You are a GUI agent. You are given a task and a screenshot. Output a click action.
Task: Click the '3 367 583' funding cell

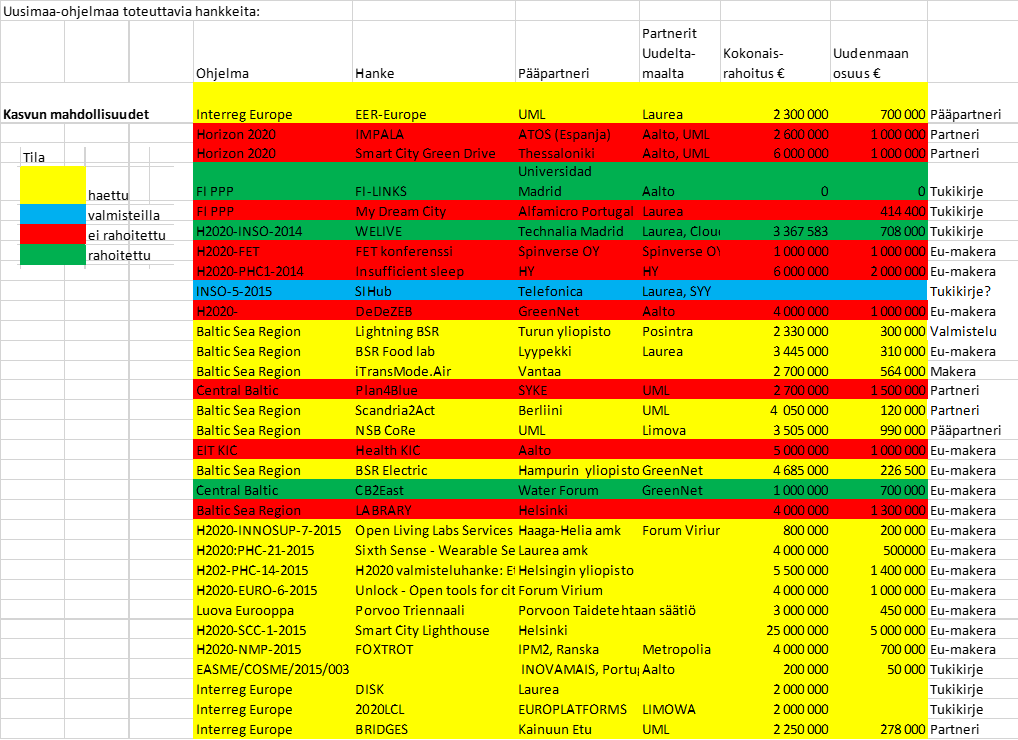pos(775,231)
